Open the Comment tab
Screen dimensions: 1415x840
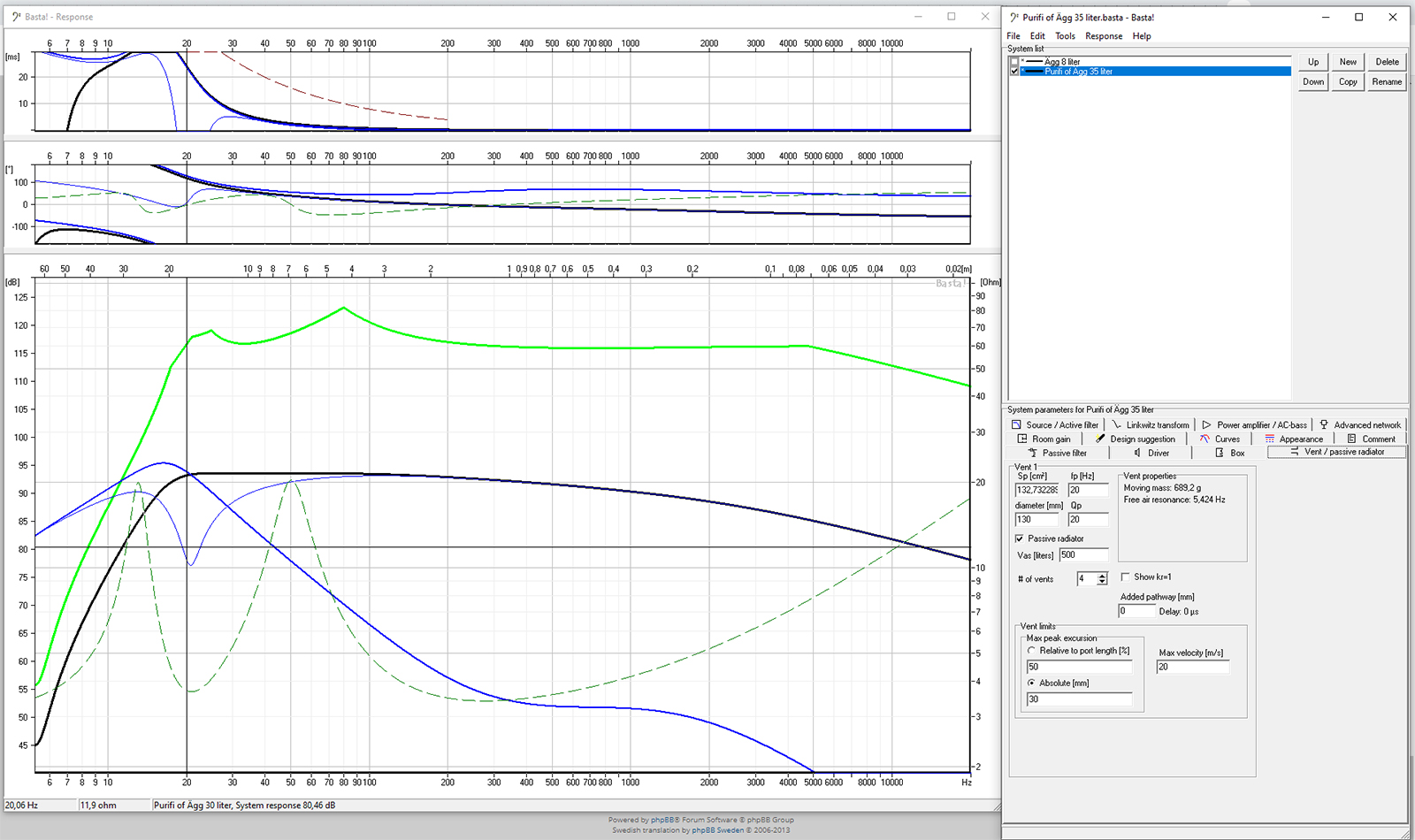(x=1371, y=439)
